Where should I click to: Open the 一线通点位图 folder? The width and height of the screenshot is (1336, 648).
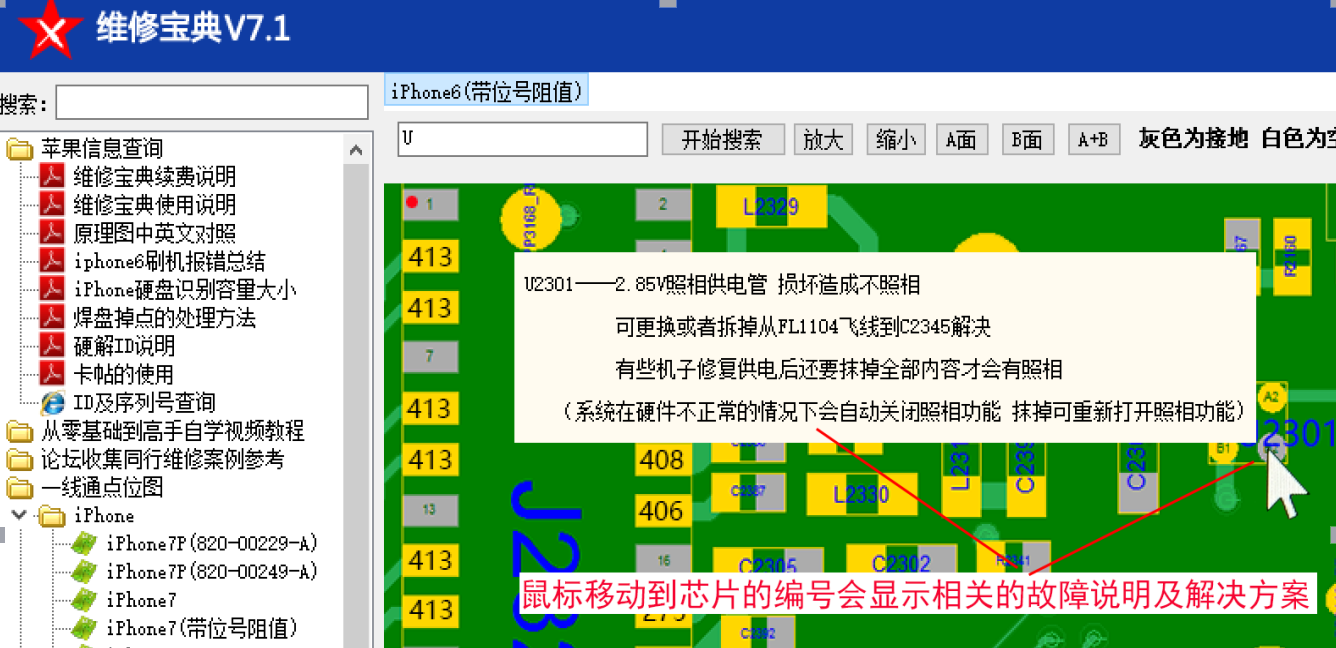101,488
